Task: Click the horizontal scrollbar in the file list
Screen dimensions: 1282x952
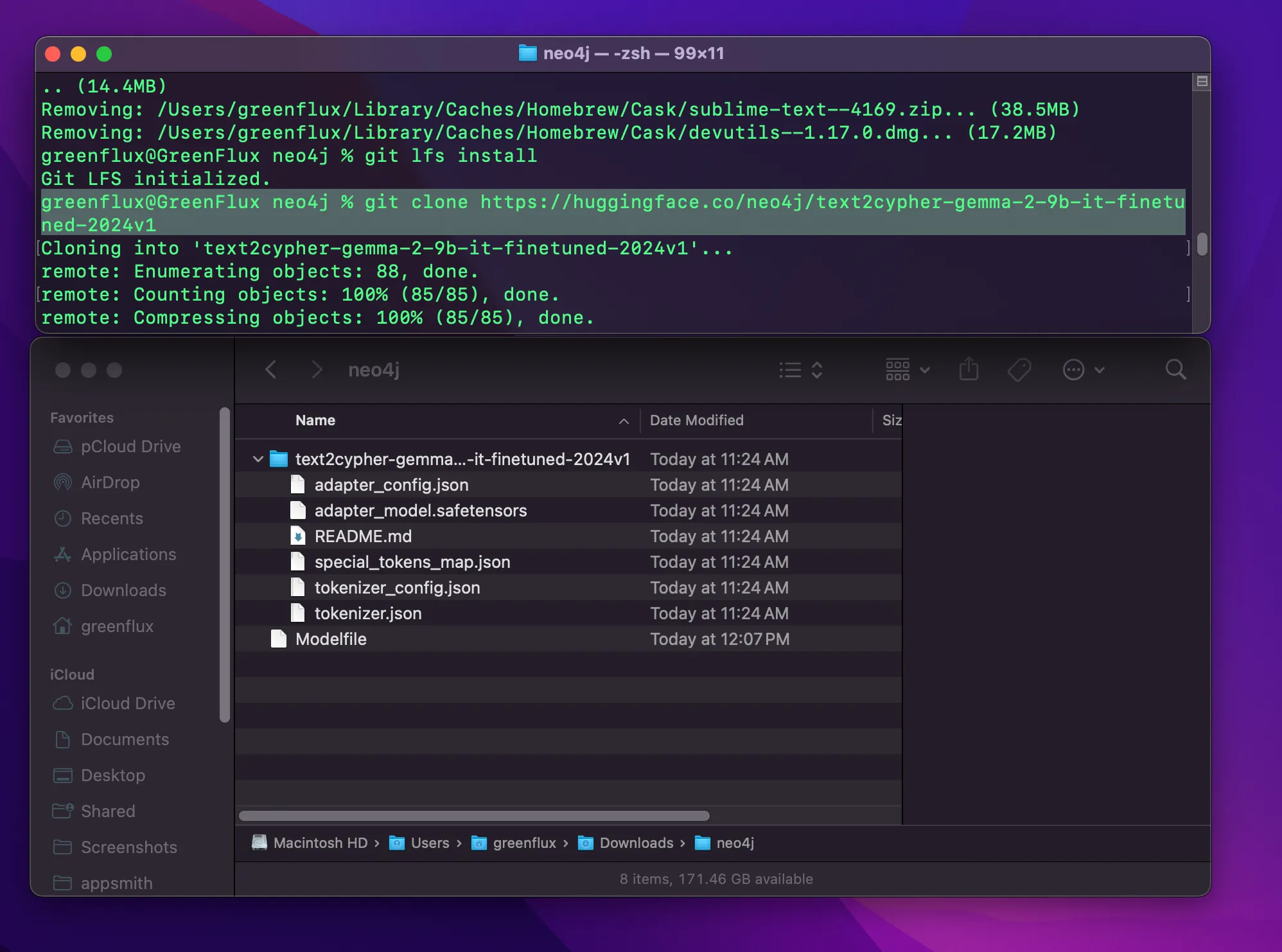Action: click(x=474, y=816)
